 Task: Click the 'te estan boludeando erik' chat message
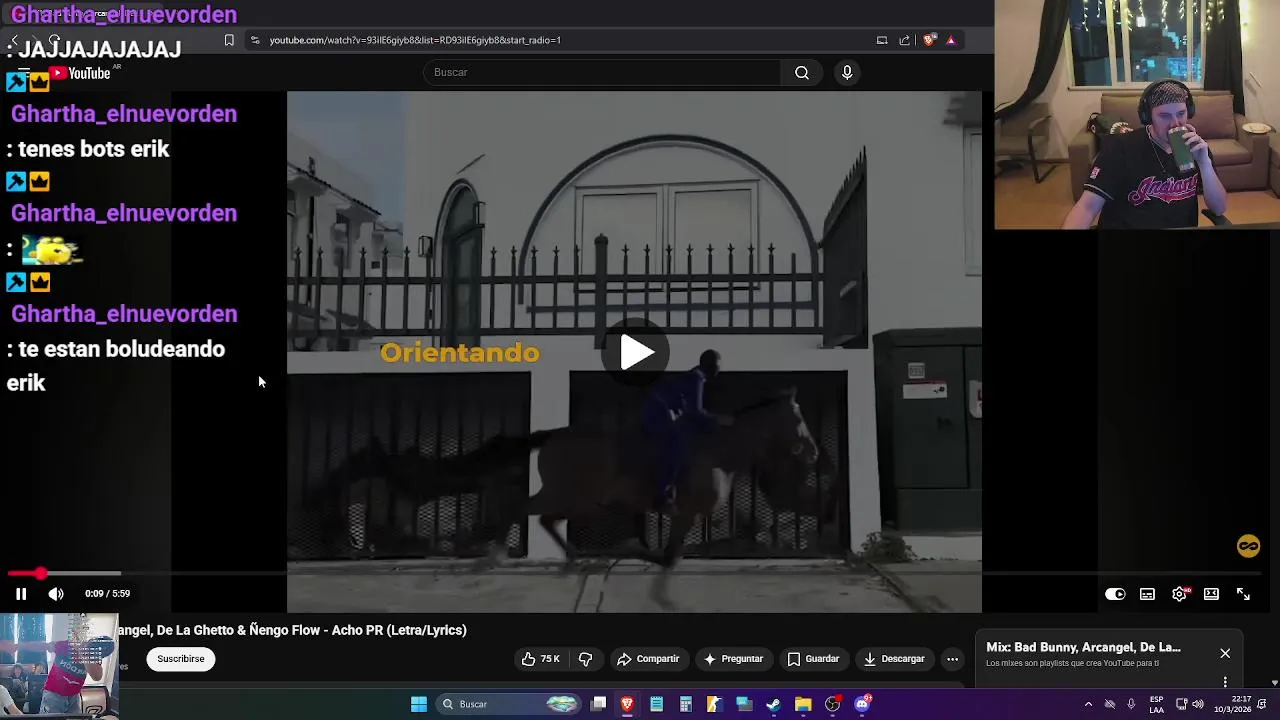(116, 366)
